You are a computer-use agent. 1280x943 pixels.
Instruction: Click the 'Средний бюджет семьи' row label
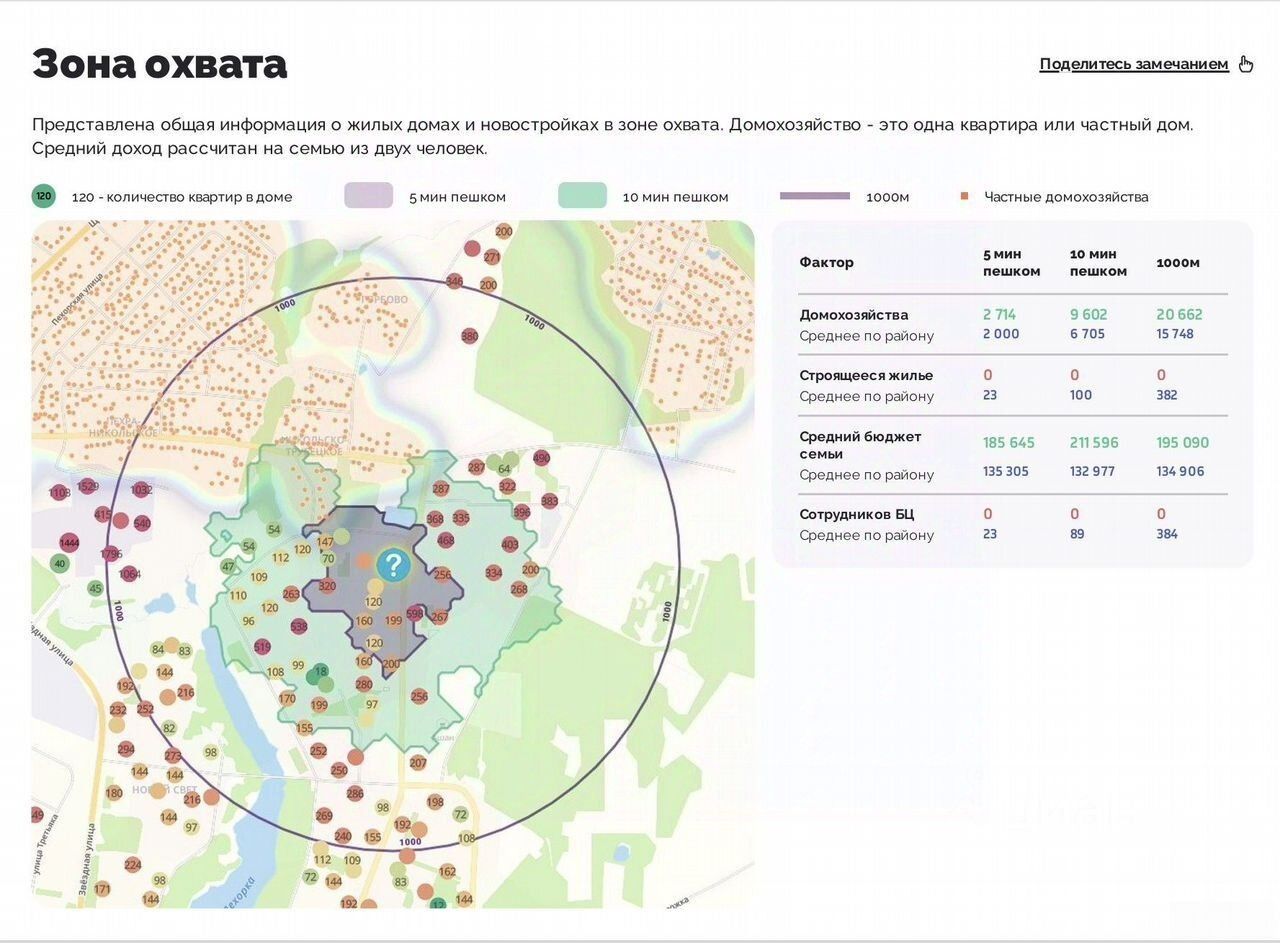[860, 445]
